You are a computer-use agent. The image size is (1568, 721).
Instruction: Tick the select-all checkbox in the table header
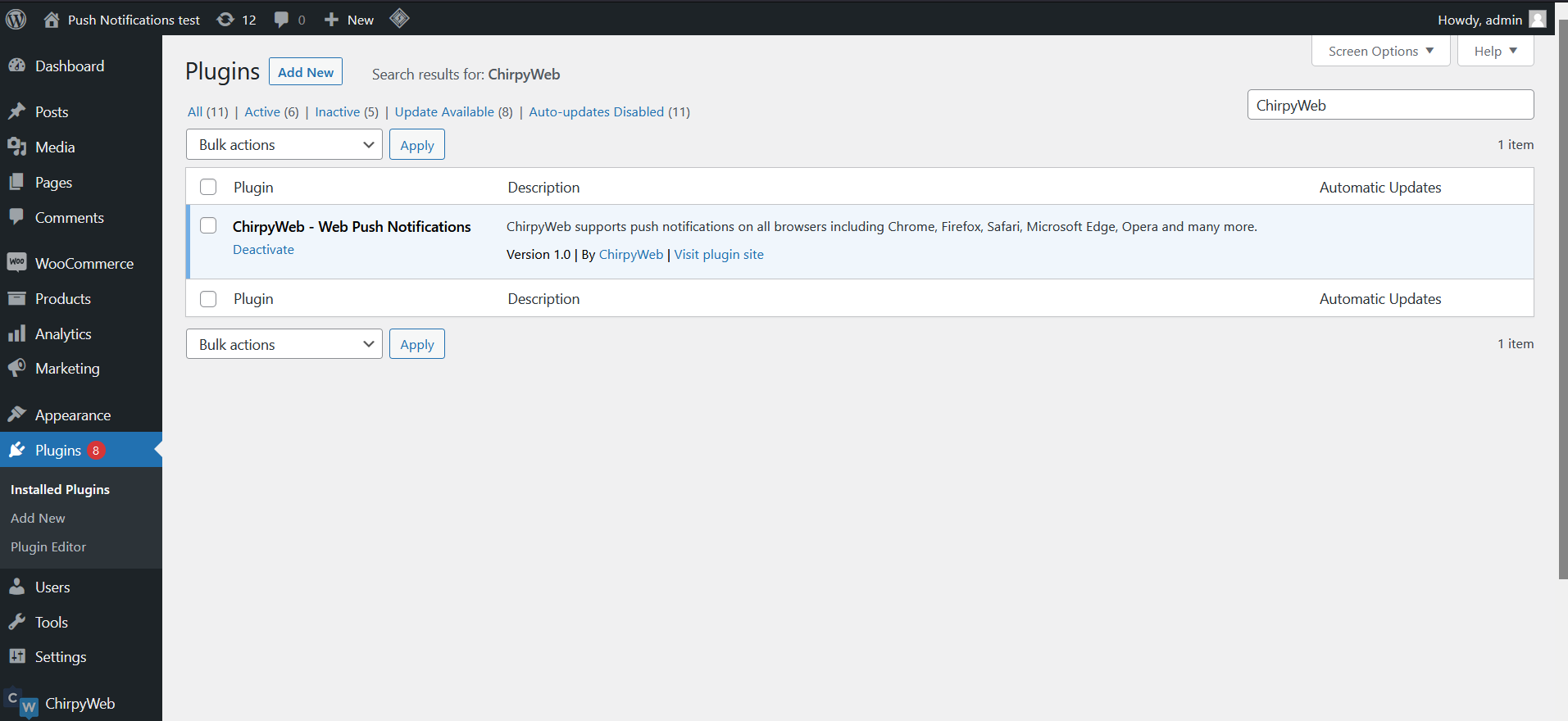208,187
